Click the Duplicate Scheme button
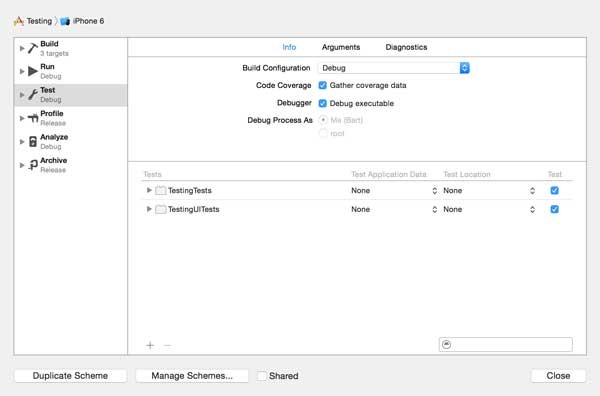Viewport: 600px width, 396px height. 70,376
